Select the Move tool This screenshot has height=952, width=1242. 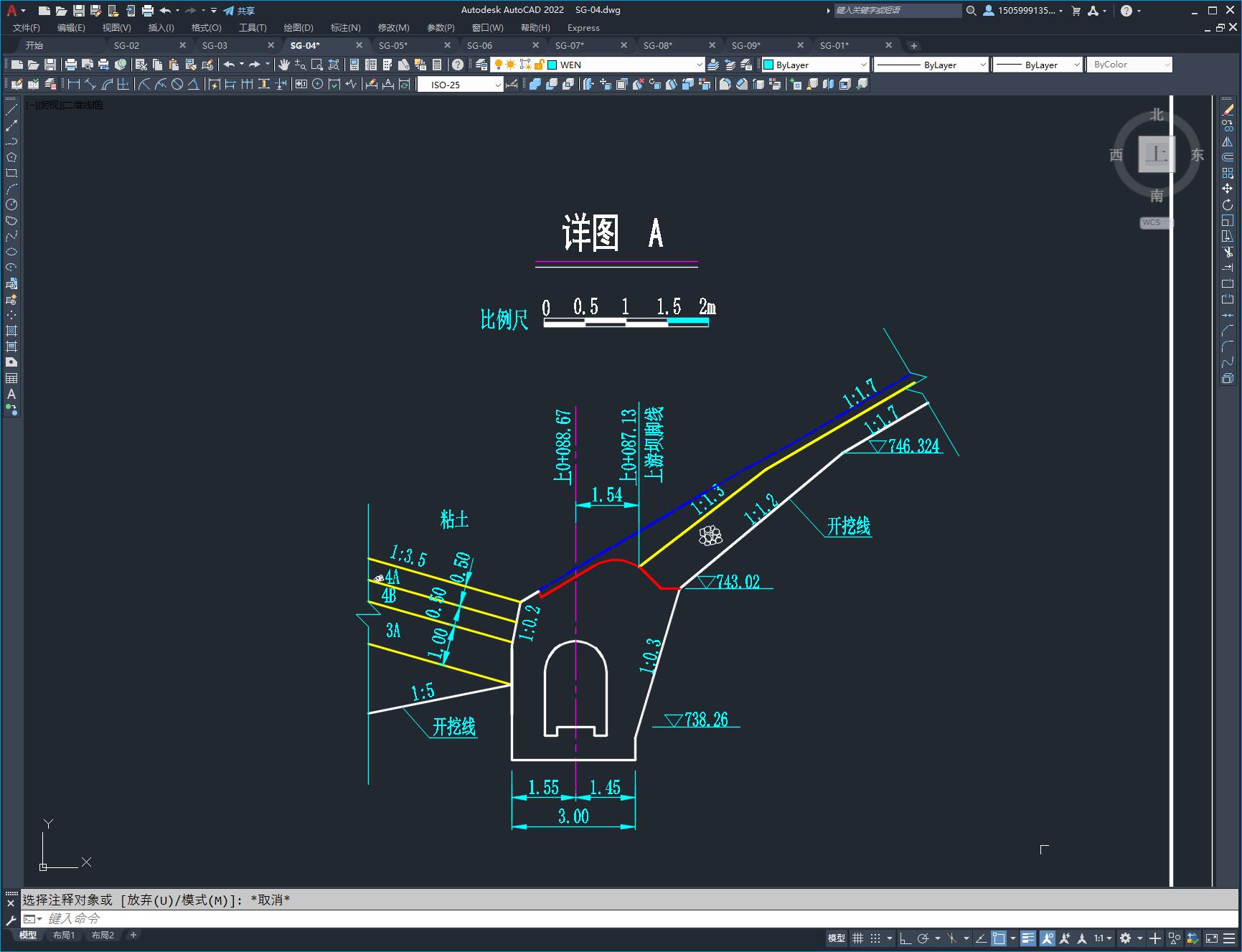[1228, 189]
